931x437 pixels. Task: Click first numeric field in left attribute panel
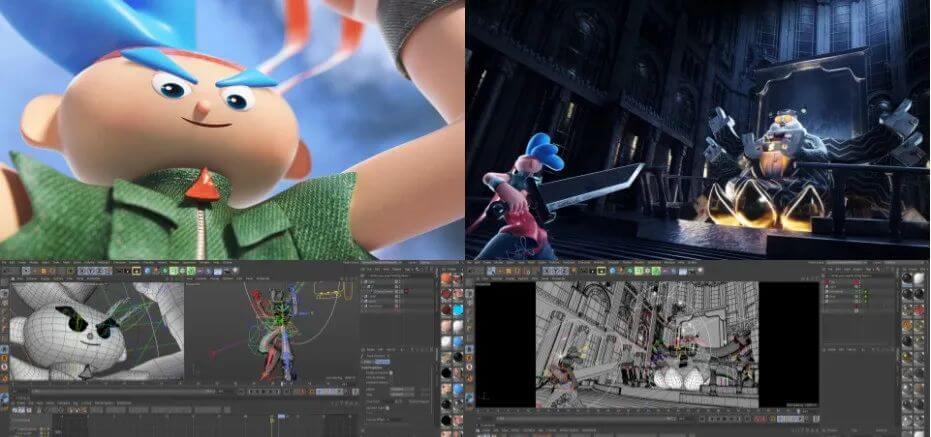tap(401, 389)
